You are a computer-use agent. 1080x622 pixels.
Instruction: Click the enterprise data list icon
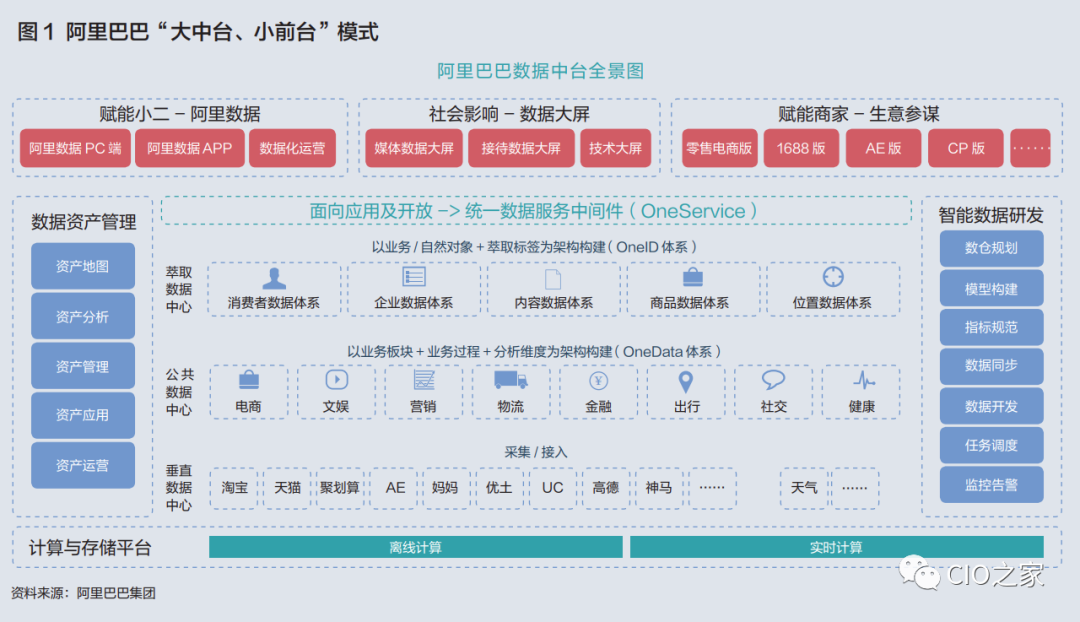coord(413,278)
